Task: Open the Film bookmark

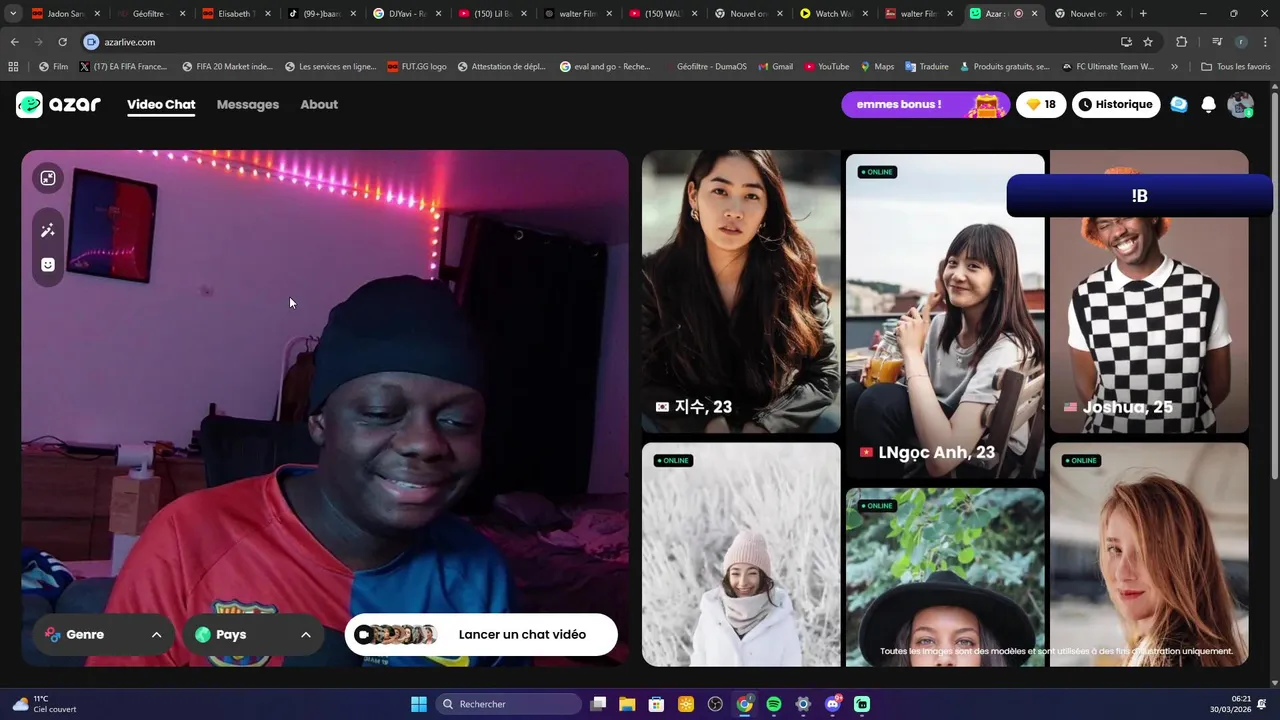Action: pyautogui.click(x=53, y=67)
